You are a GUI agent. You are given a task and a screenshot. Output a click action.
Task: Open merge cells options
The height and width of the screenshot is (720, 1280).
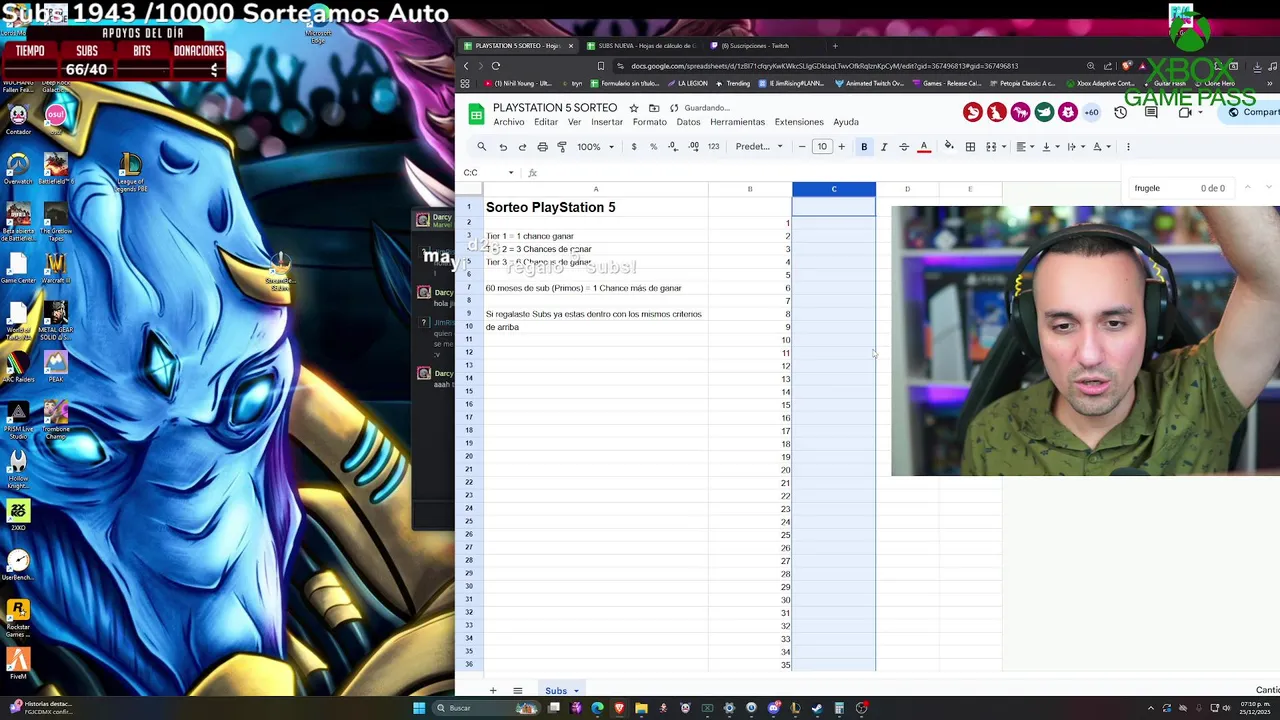pyautogui.click(x=994, y=147)
